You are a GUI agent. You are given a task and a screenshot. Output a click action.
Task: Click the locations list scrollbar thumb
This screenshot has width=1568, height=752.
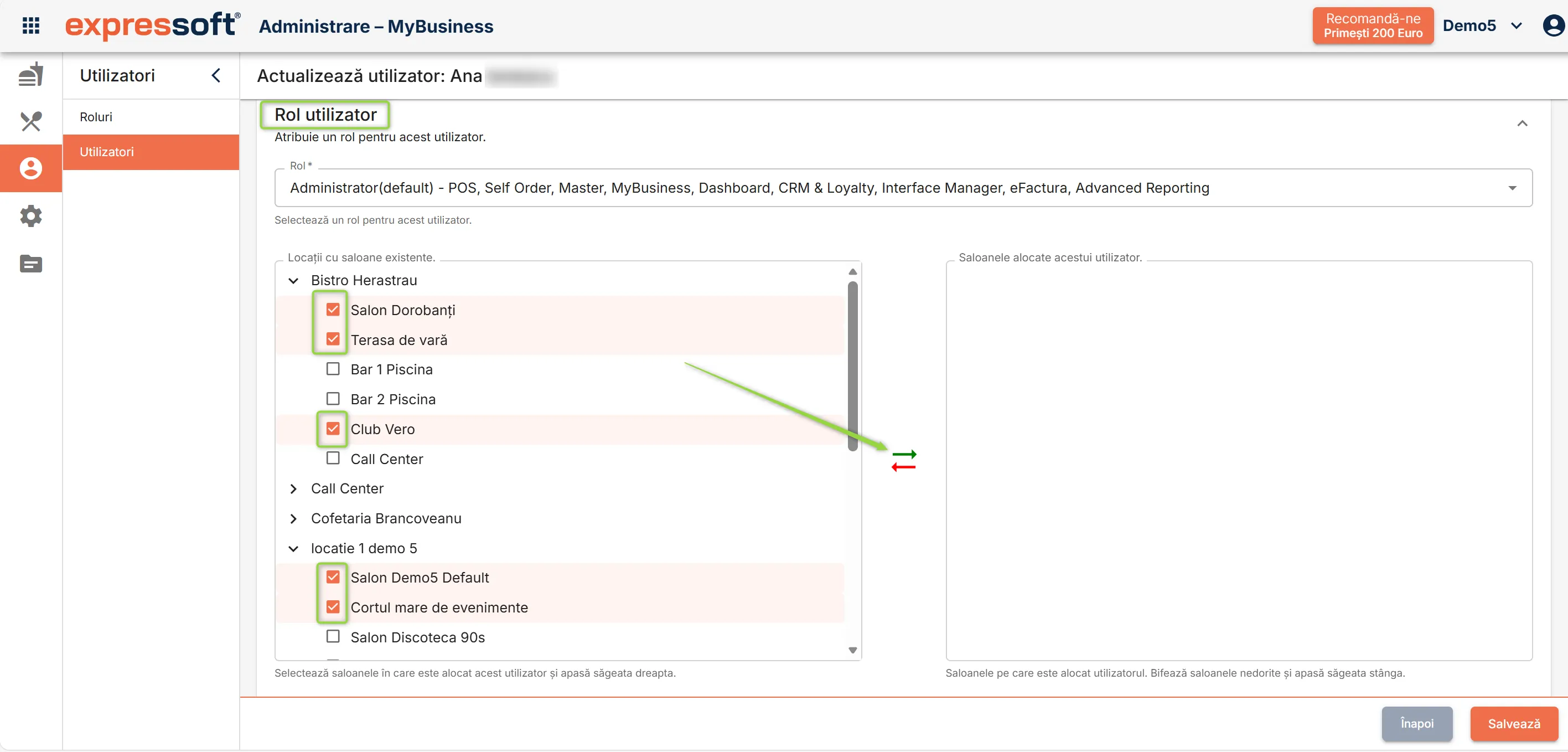point(853,365)
